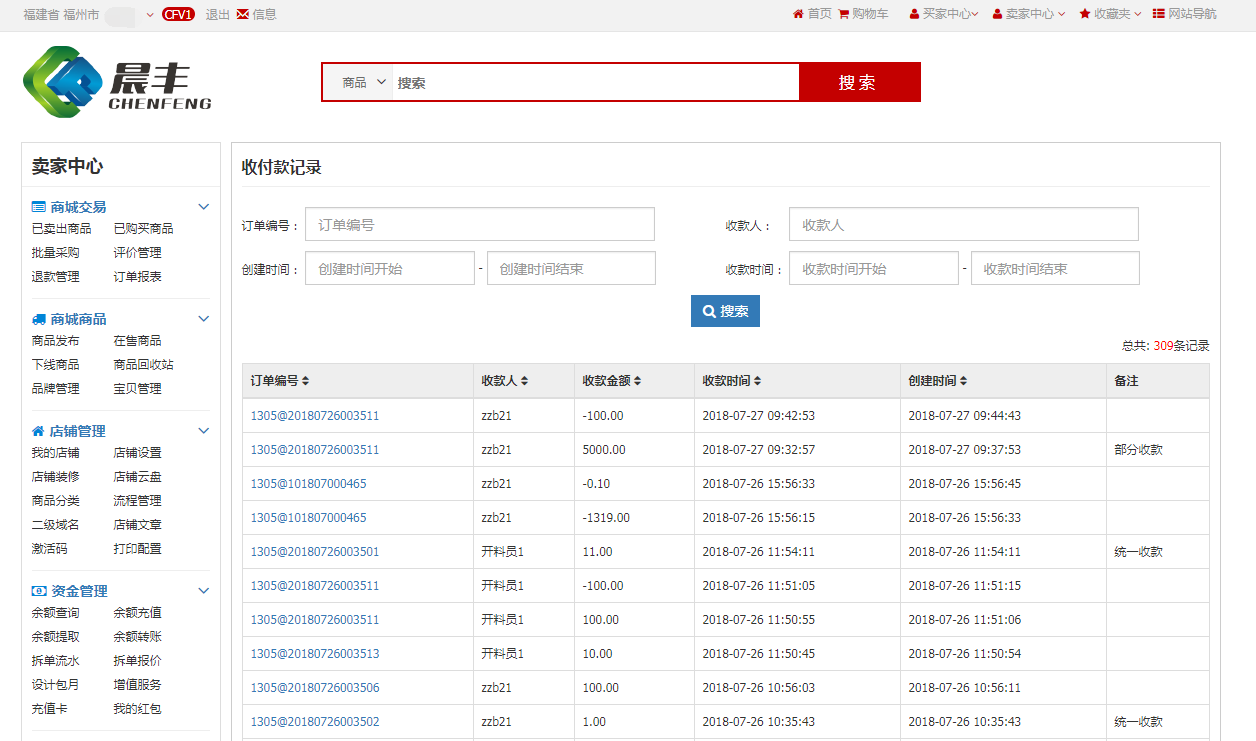Click the envelope message icon
The width and height of the screenshot is (1256, 741).
tap(243, 14)
